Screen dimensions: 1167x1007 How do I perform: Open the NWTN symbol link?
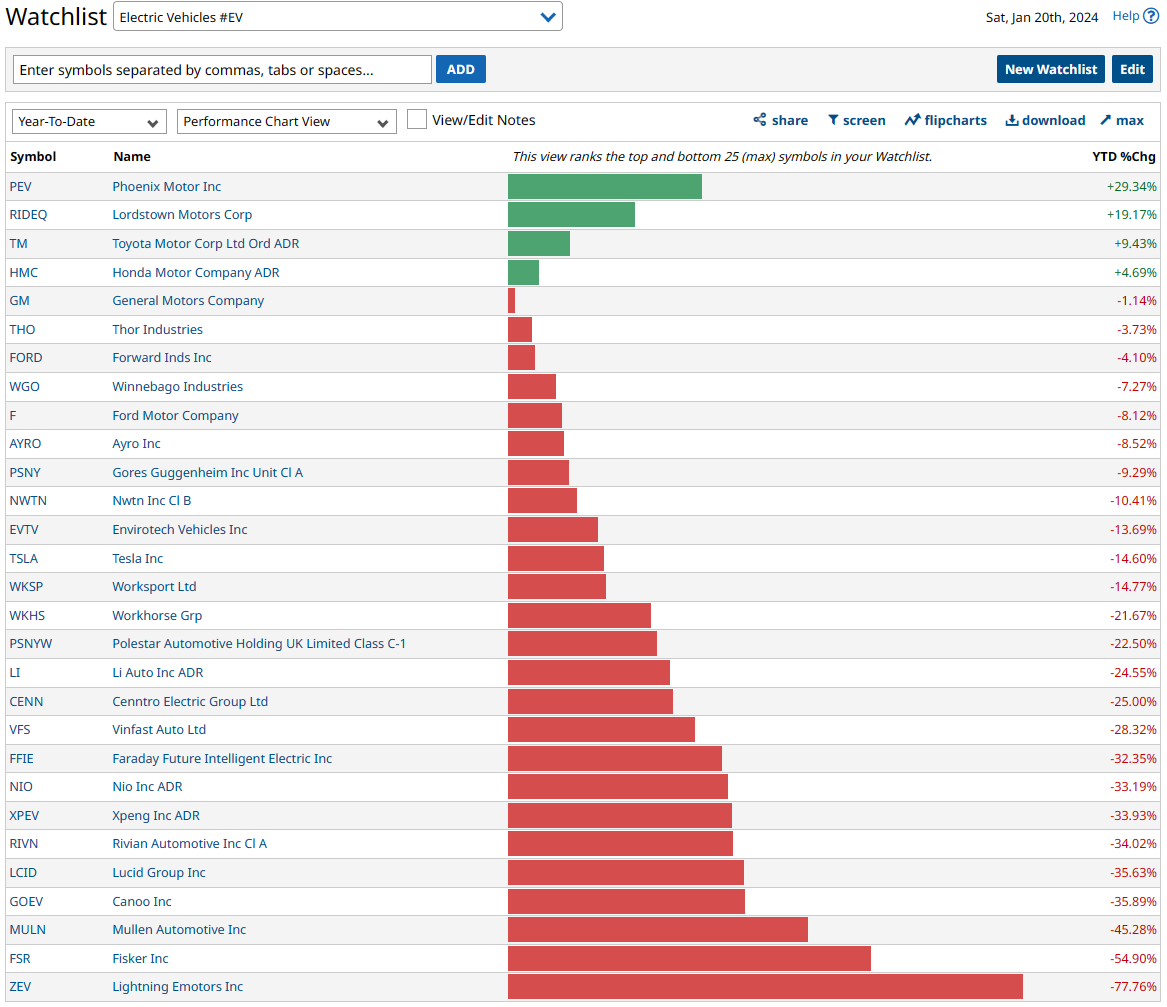28,501
